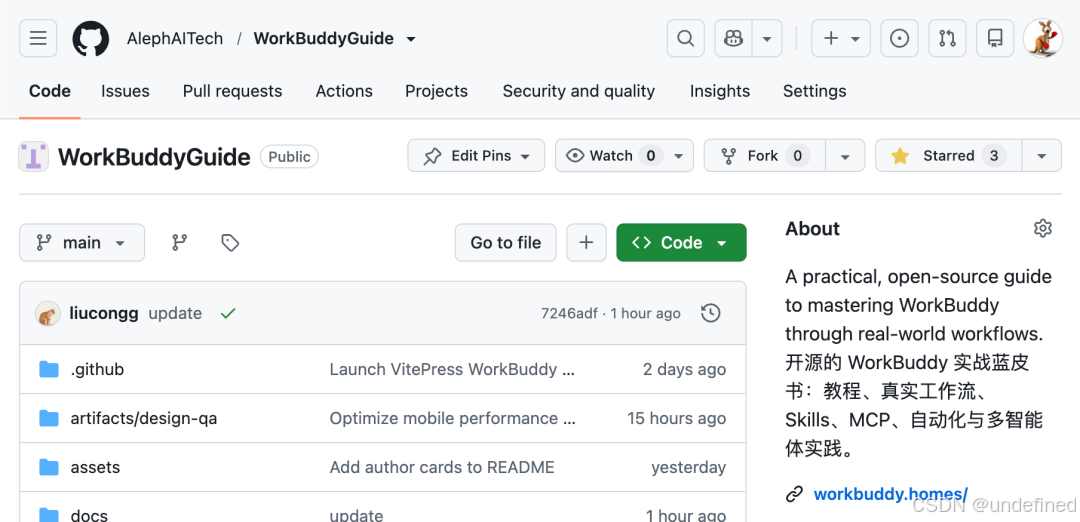Click the Go to file field
The image size is (1080, 522).
point(506,242)
